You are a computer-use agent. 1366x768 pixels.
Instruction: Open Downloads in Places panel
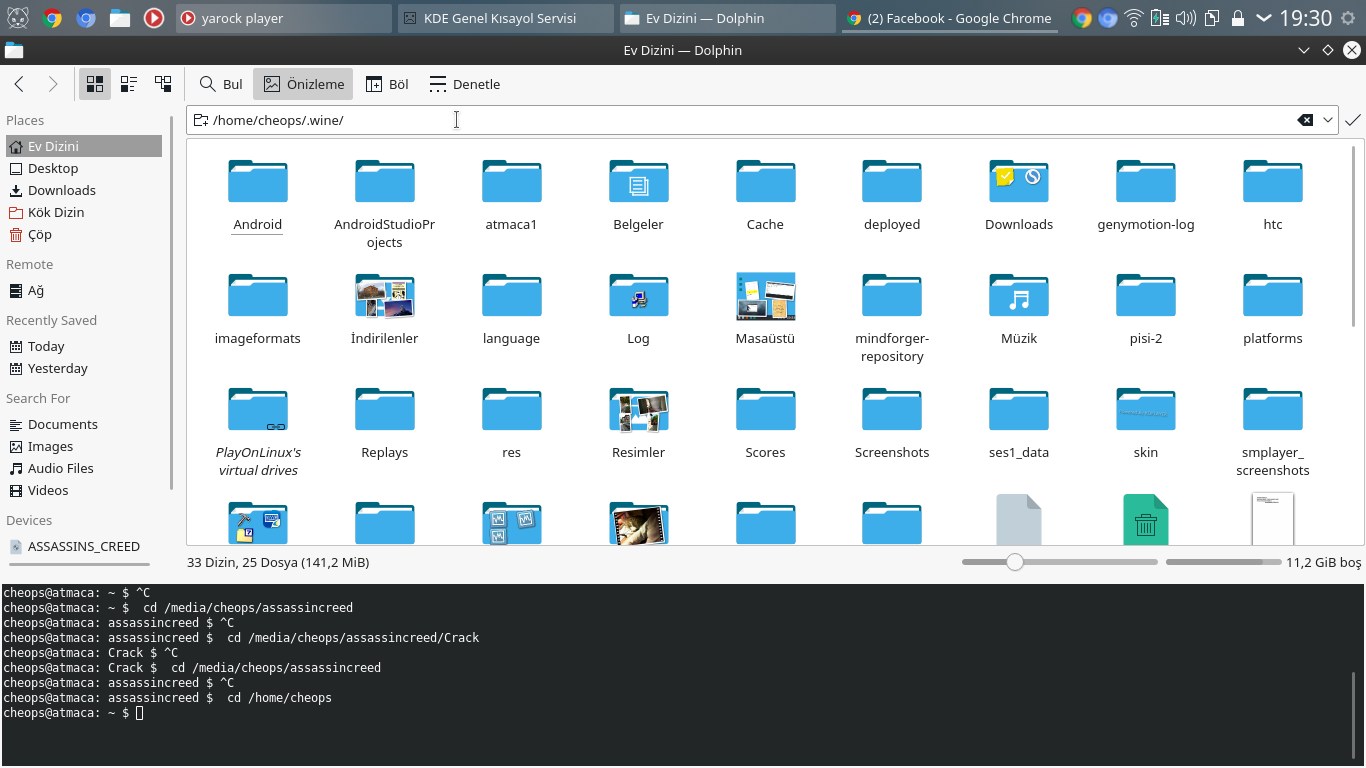click(61, 190)
